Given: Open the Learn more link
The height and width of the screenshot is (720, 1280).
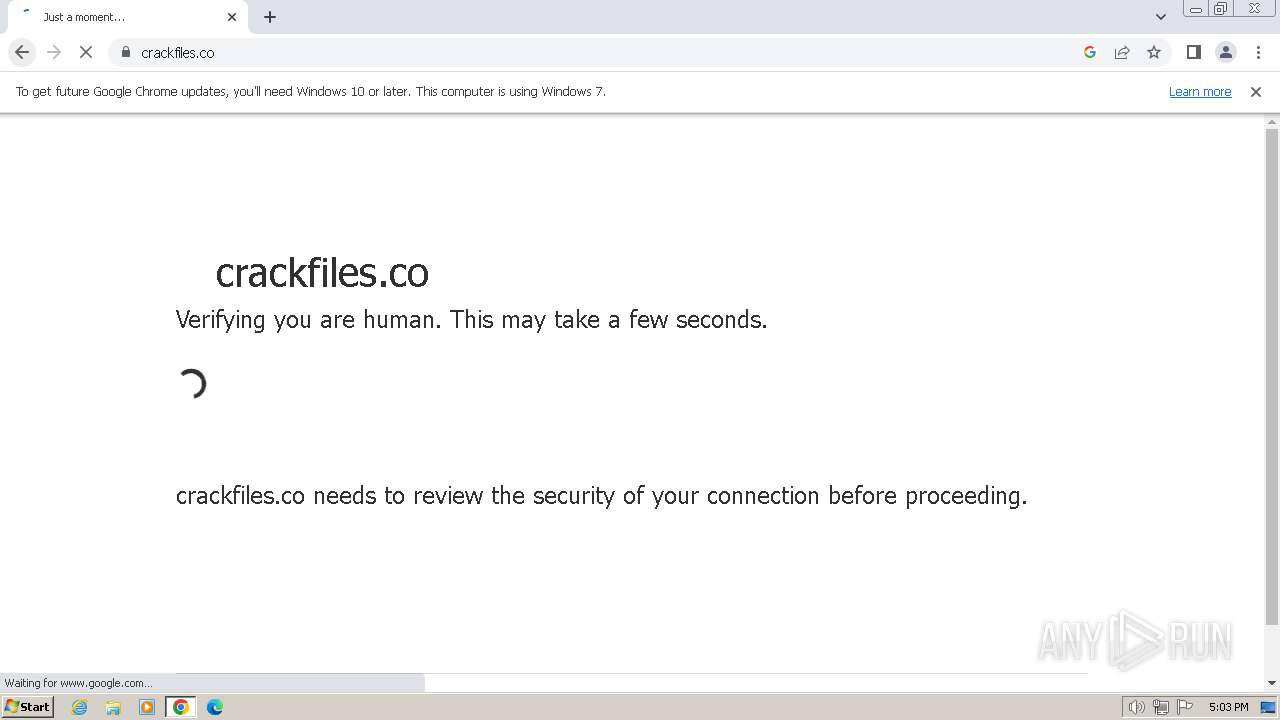Looking at the screenshot, I should point(1200,91).
